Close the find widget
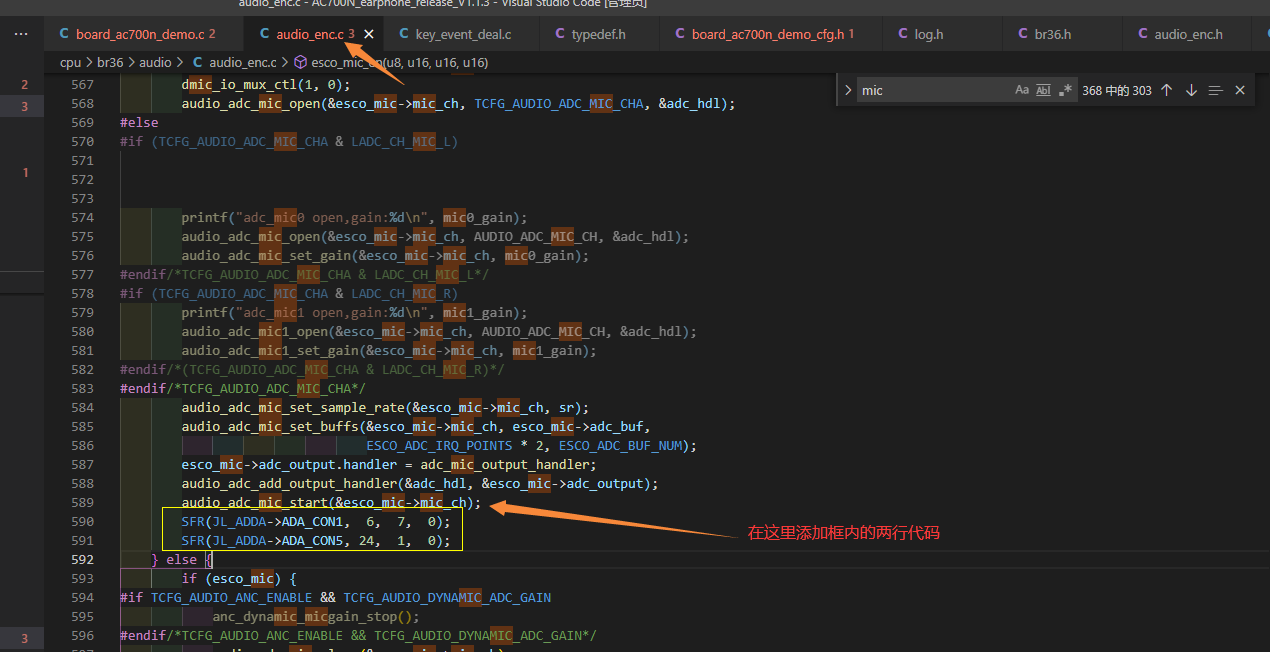This screenshot has height=652, width=1270. (1240, 90)
